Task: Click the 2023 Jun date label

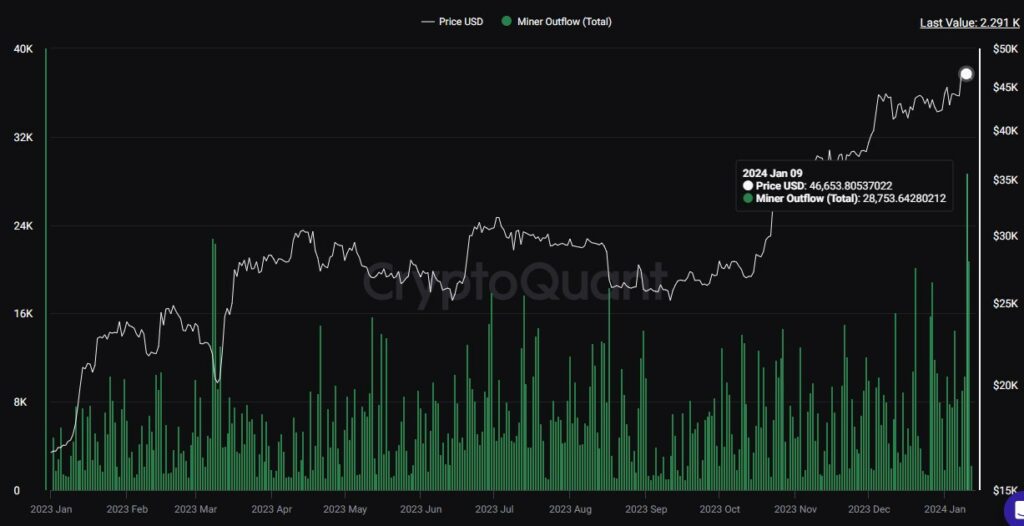Action: [421, 509]
